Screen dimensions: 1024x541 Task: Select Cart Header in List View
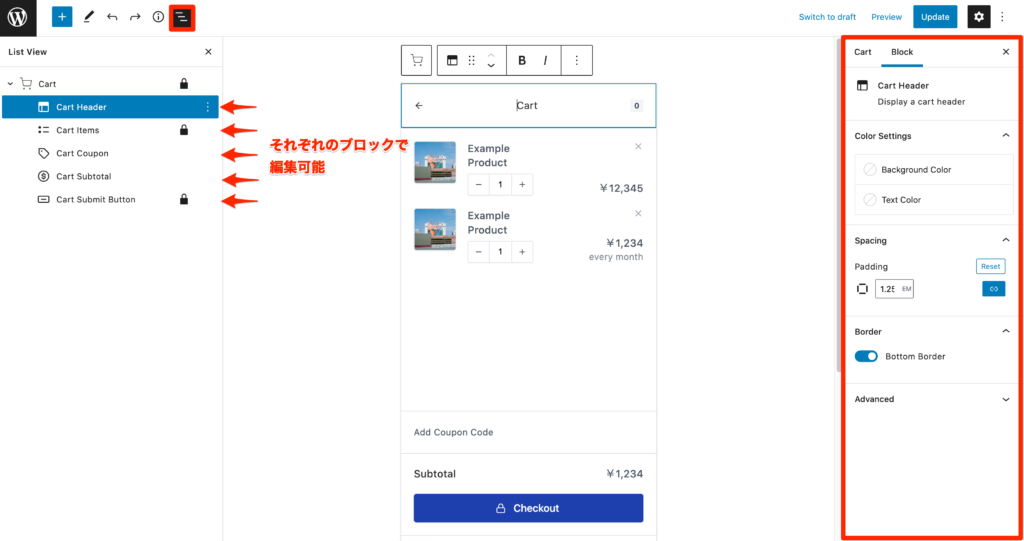110,107
